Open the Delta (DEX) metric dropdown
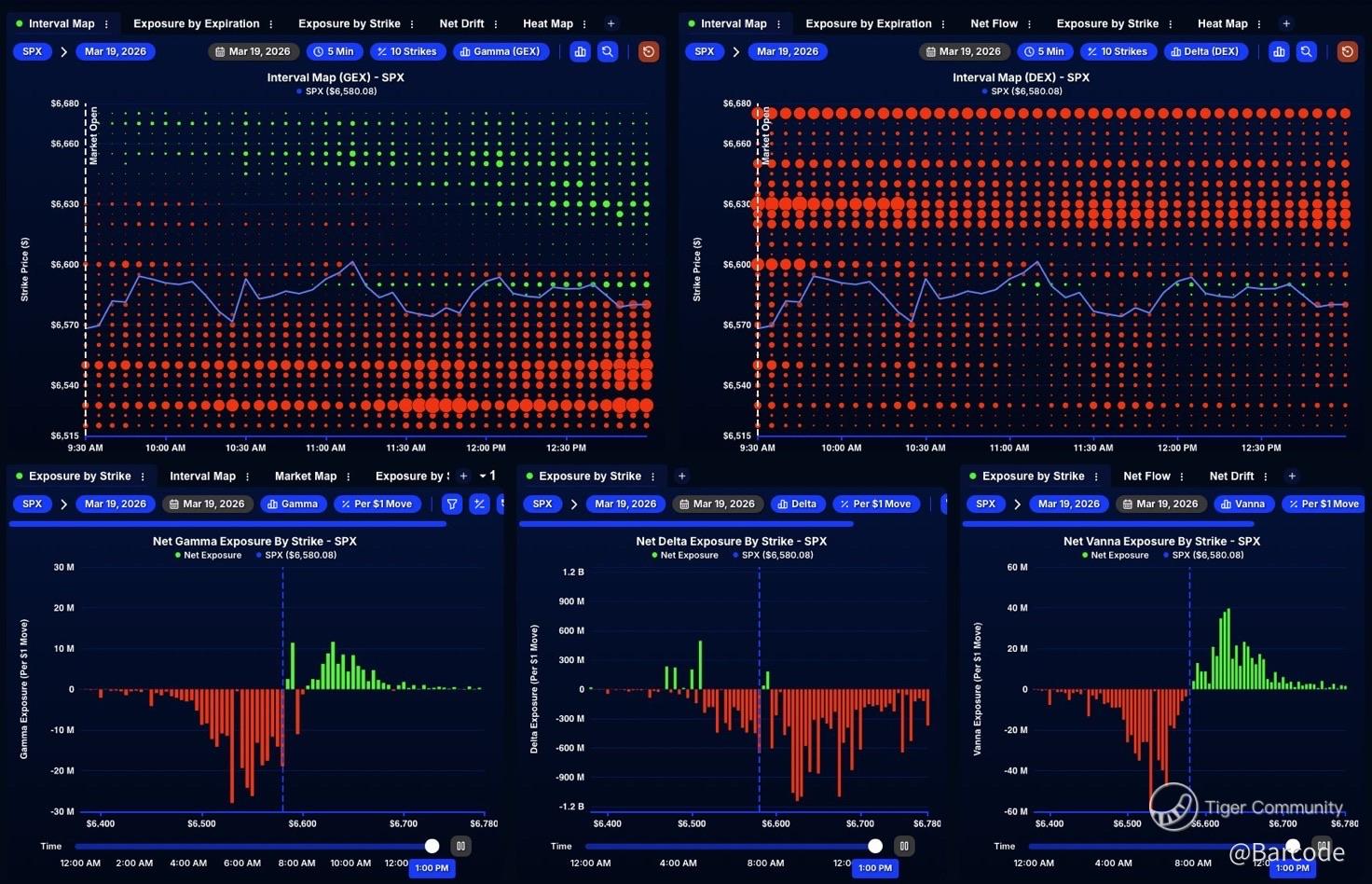 (x=1204, y=51)
